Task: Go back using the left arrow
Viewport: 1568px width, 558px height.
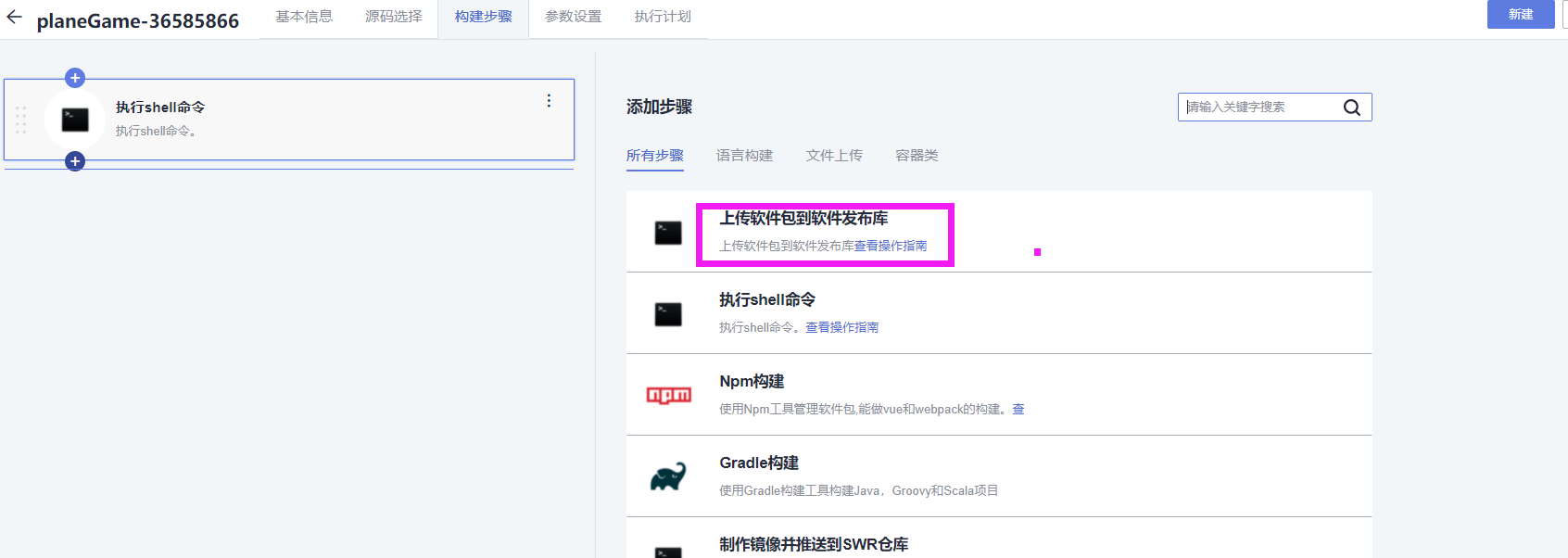Action: (x=14, y=17)
